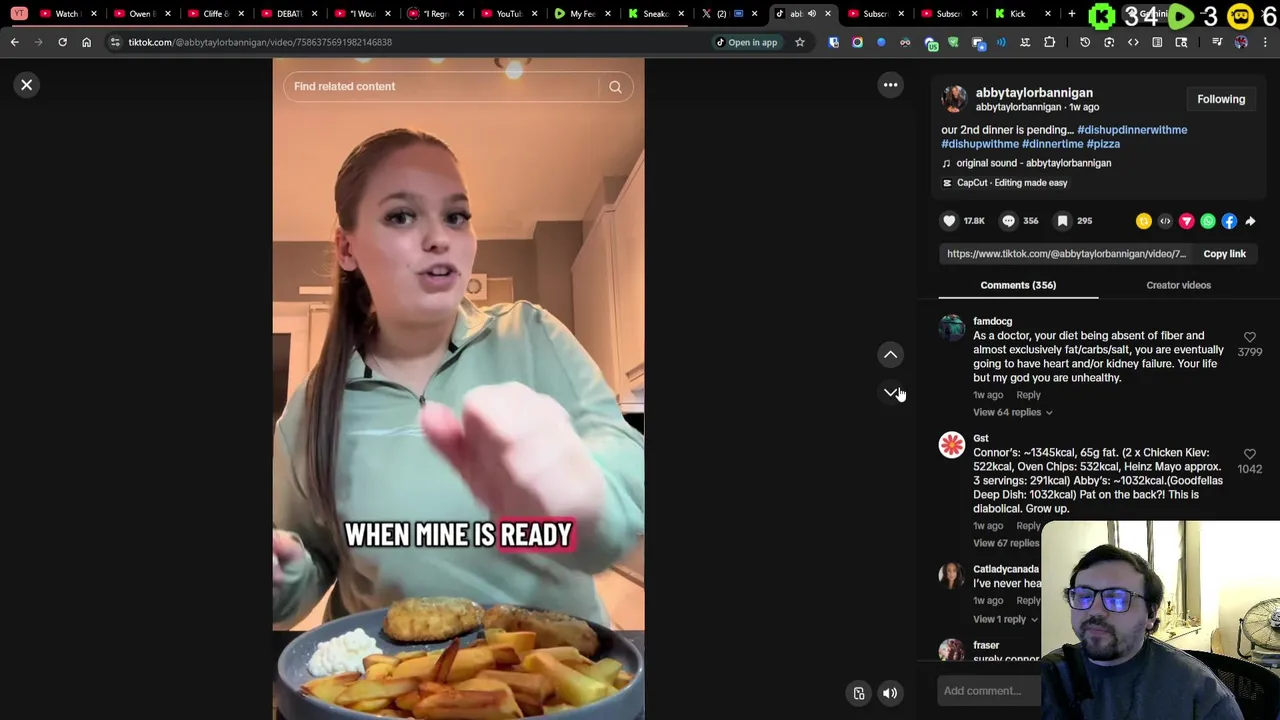Click the Copy link button
The image size is (1280, 720).
(x=1224, y=254)
